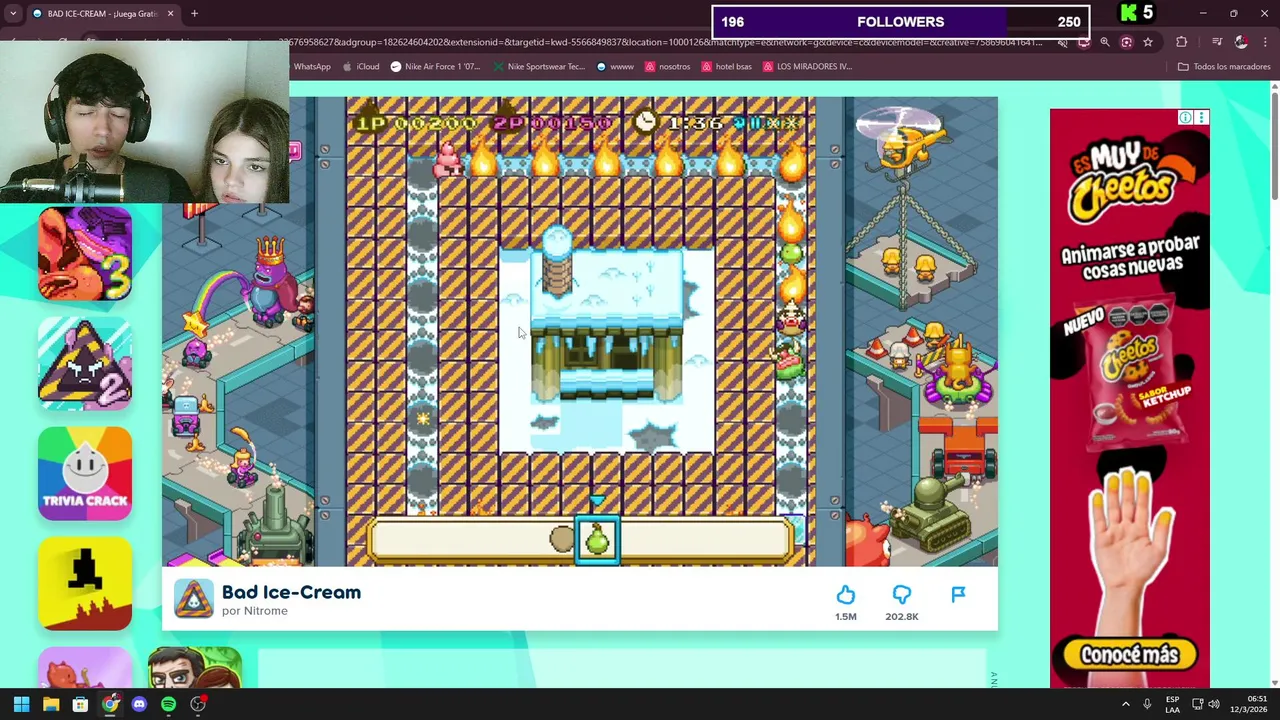Open Discord from the taskbar
Screen dimensions: 1280x720
(x=139, y=704)
